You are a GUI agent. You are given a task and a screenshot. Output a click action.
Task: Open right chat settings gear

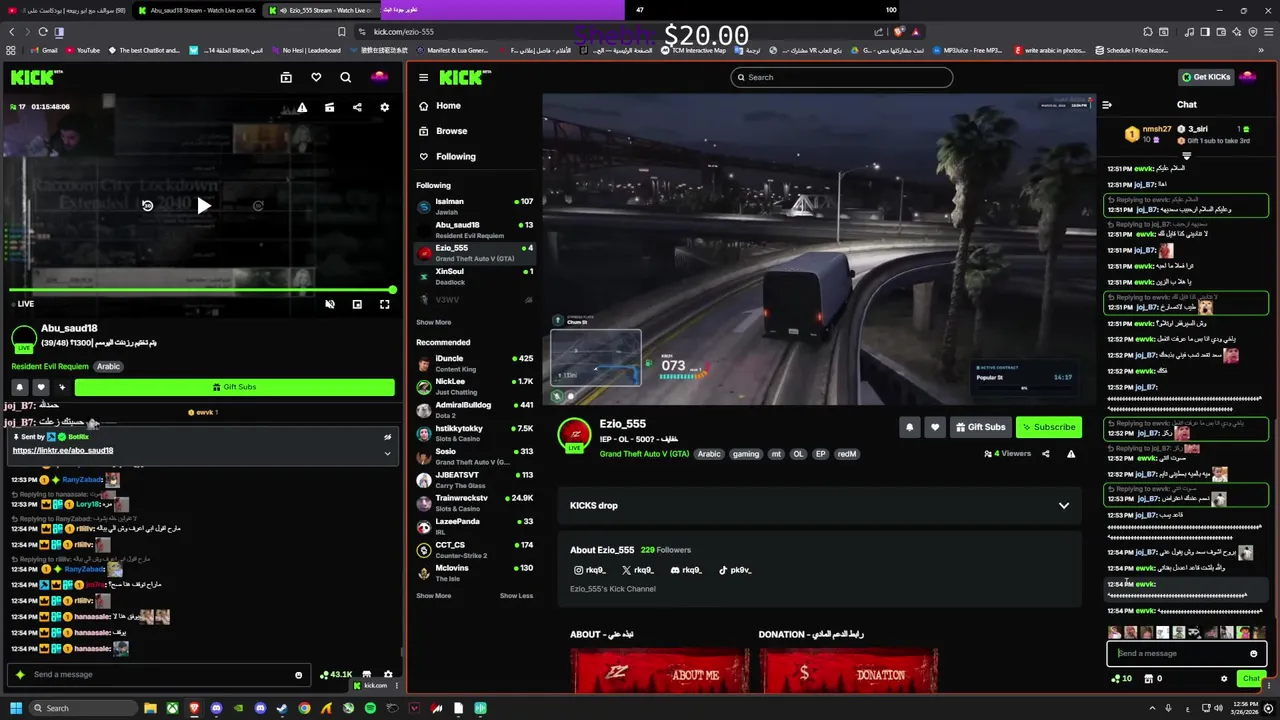tap(1224, 679)
